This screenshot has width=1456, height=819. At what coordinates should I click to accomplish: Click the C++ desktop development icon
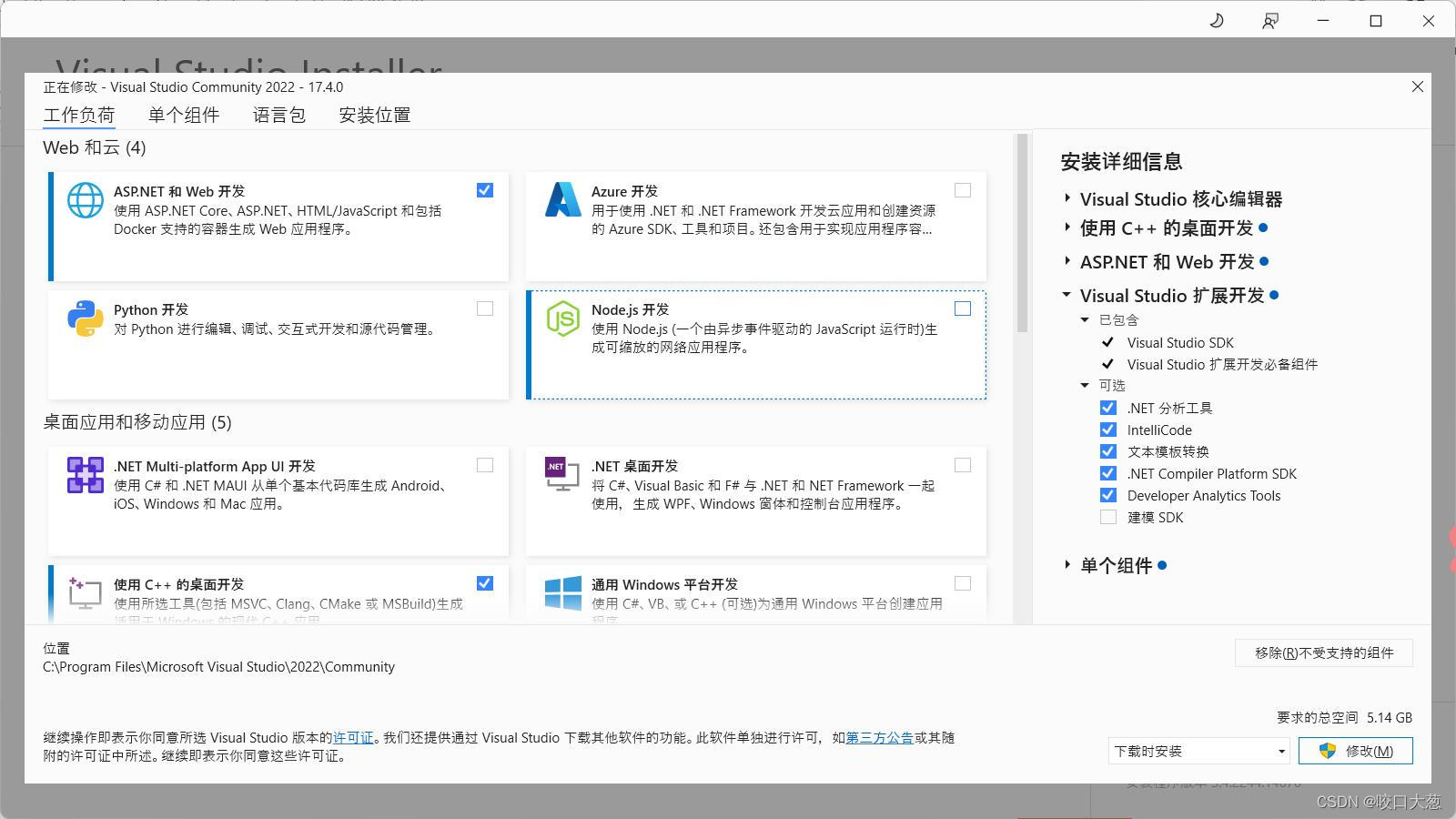coord(86,592)
